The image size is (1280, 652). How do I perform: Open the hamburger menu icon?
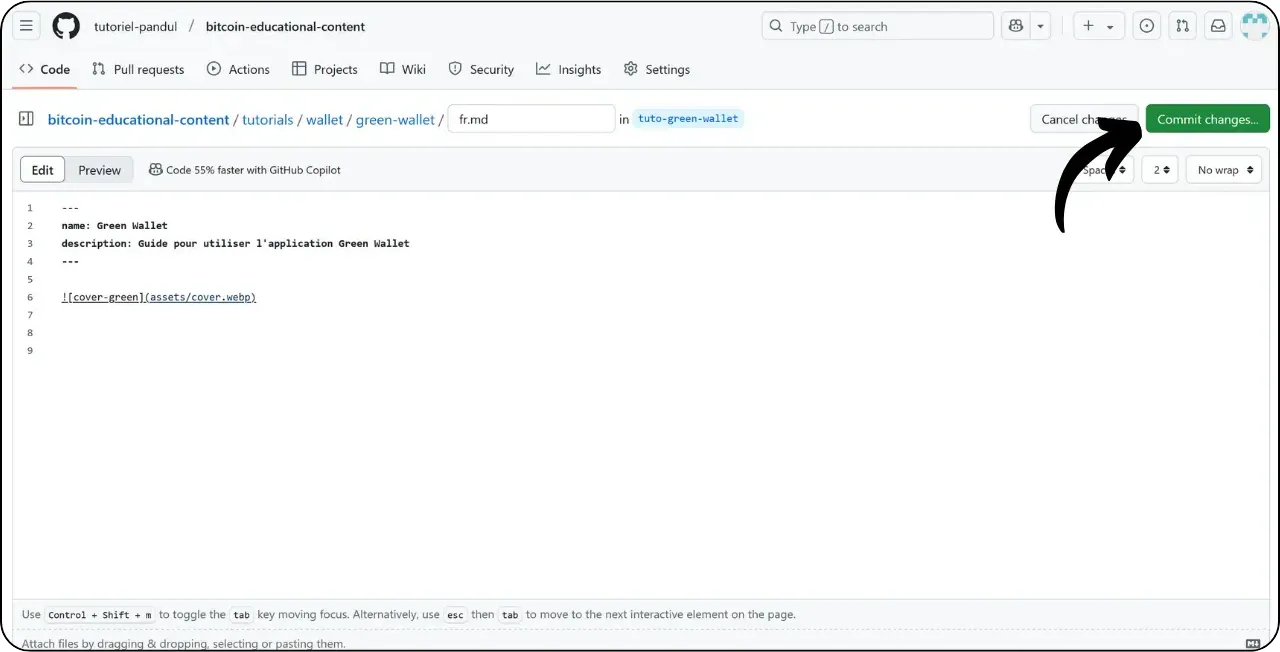26,25
